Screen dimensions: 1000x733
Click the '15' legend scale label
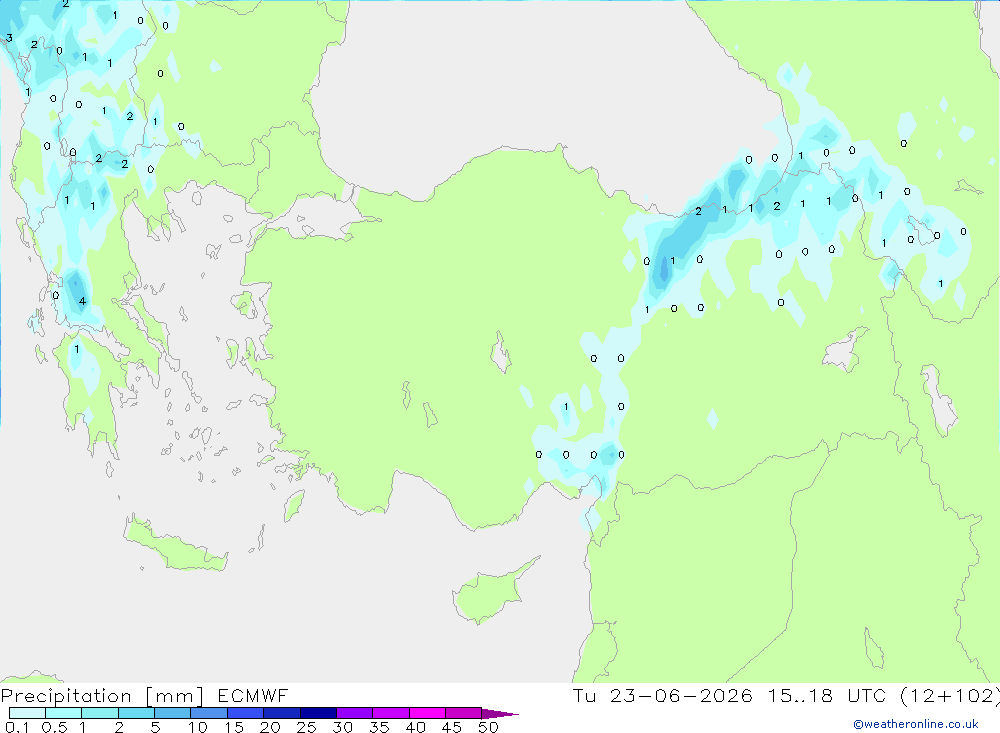point(234,727)
